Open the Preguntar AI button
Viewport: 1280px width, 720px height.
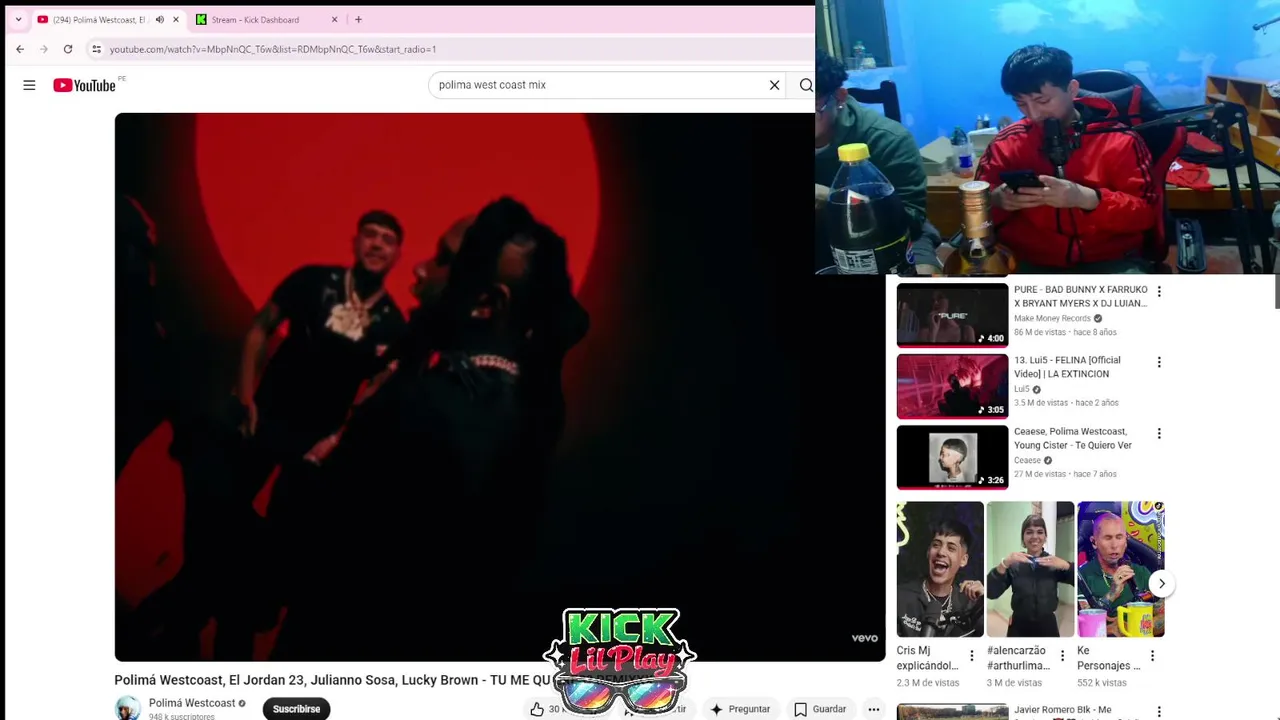coord(740,709)
